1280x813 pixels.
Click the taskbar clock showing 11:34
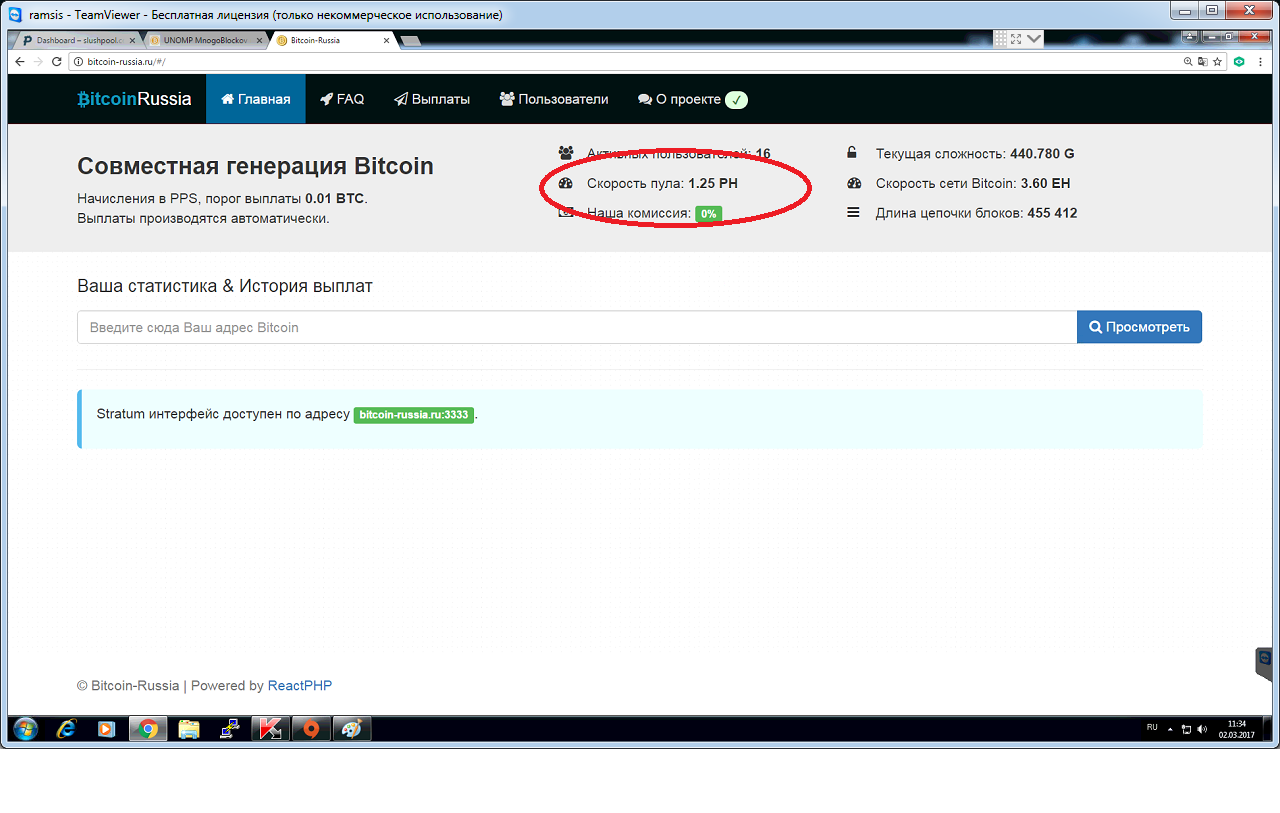point(1236,729)
